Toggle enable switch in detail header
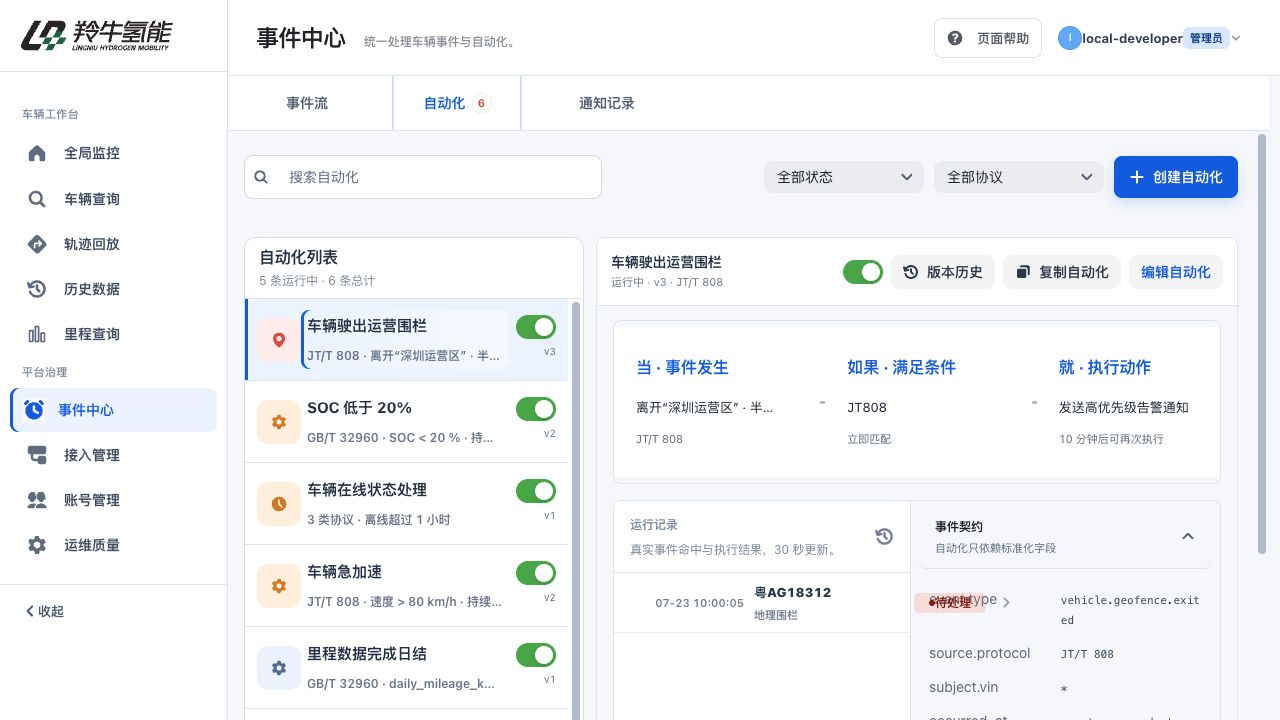The width and height of the screenshot is (1280, 720). [863, 272]
